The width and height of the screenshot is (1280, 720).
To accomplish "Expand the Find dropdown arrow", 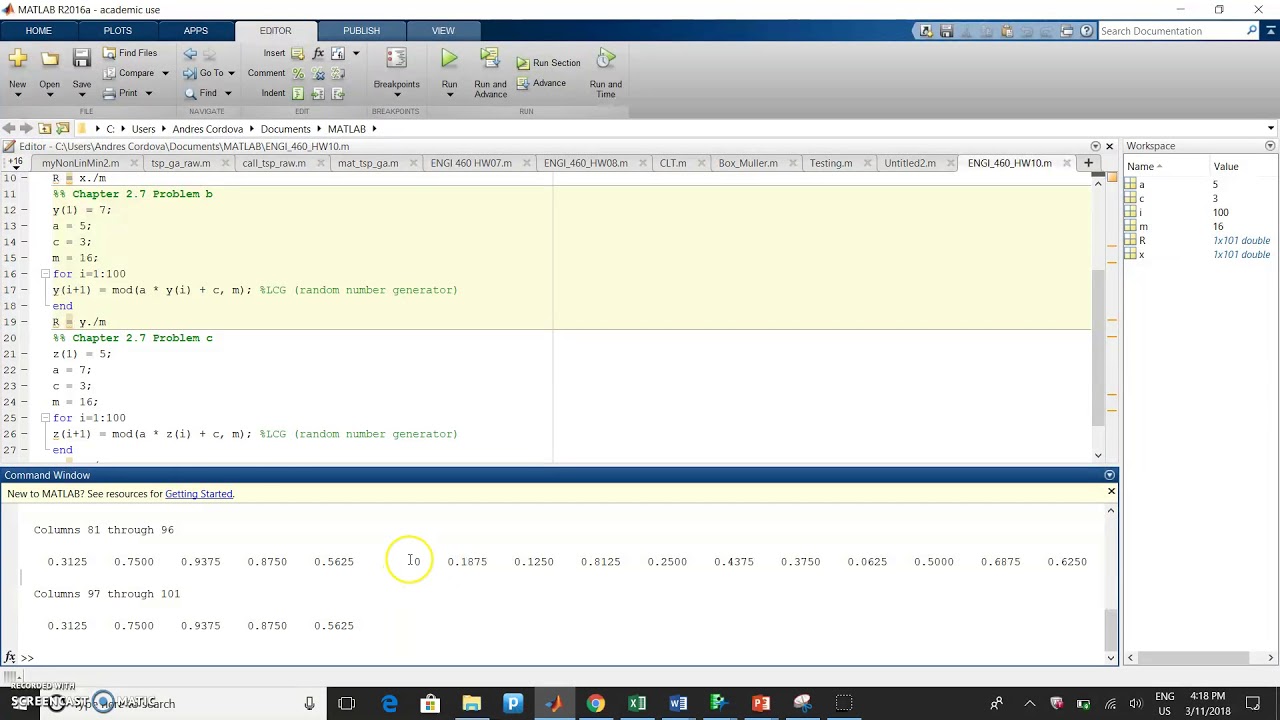I will click(228, 93).
